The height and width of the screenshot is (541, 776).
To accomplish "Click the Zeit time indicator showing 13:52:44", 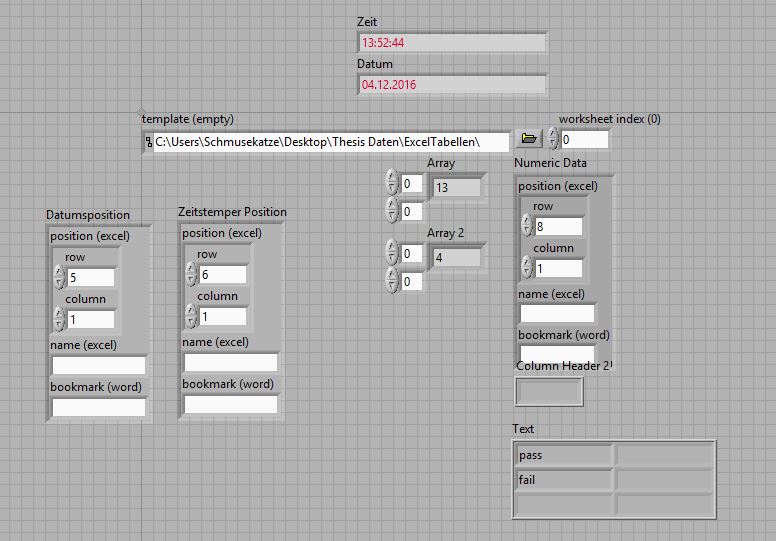I will point(452,43).
